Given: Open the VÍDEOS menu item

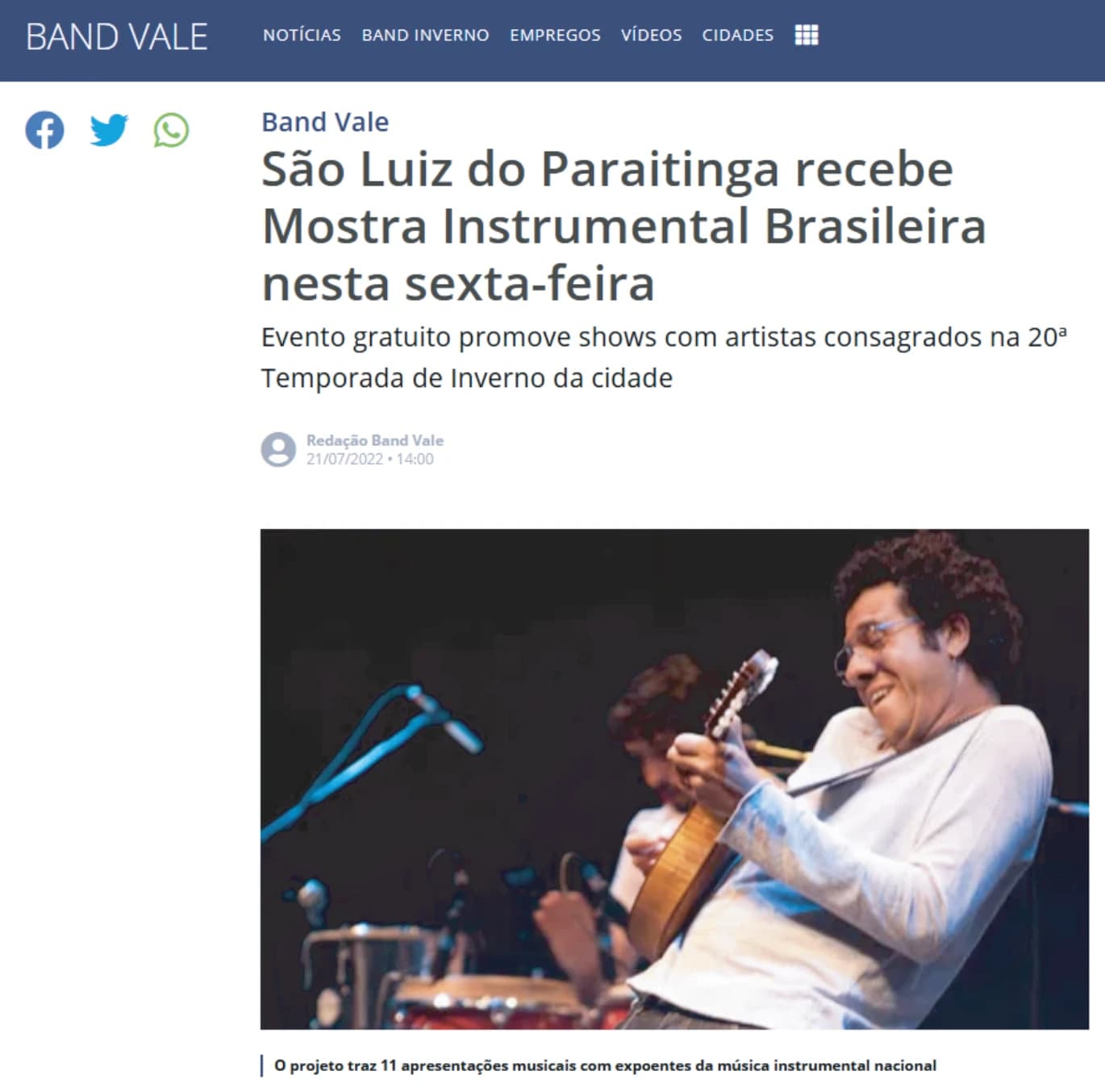Looking at the screenshot, I should click(x=651, y=35).
